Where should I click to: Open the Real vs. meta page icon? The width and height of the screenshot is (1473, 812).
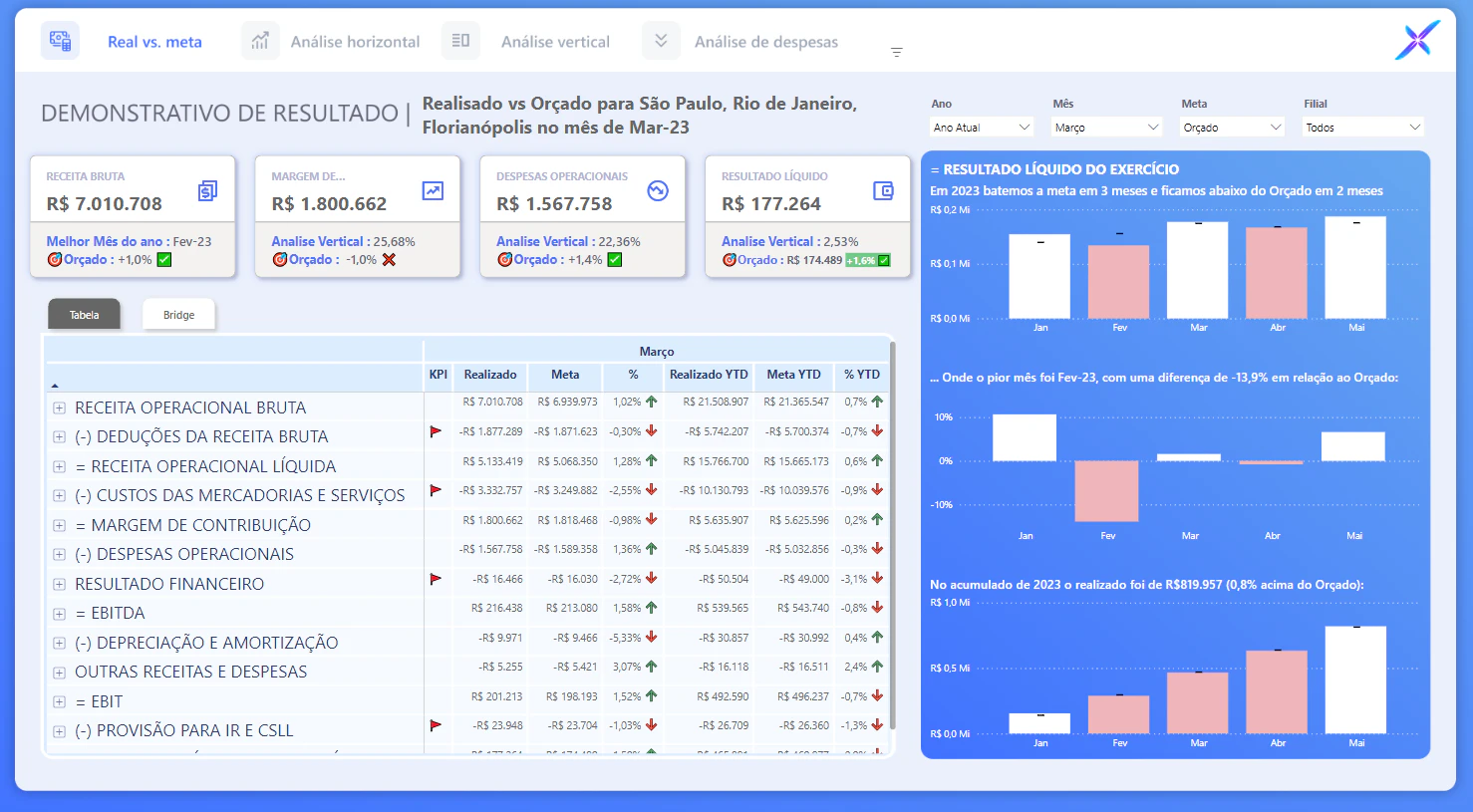(60, 41)
